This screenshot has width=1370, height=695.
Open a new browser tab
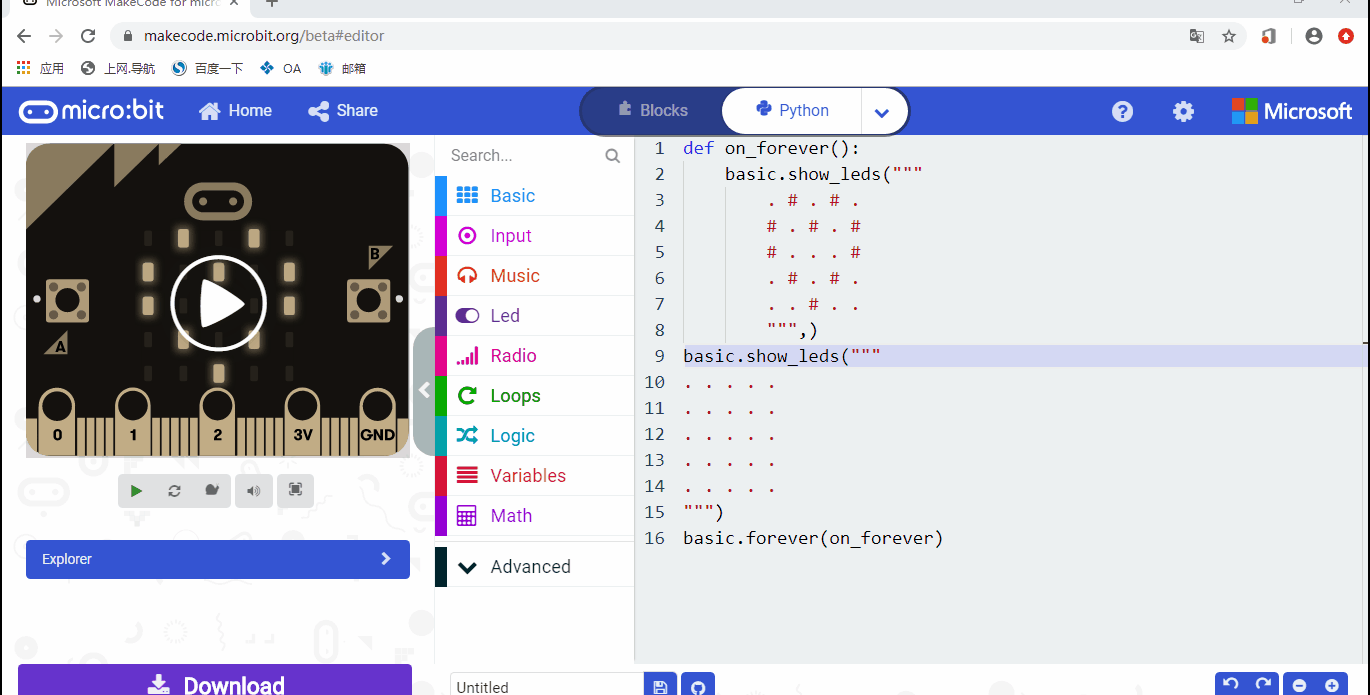point(272,3)
